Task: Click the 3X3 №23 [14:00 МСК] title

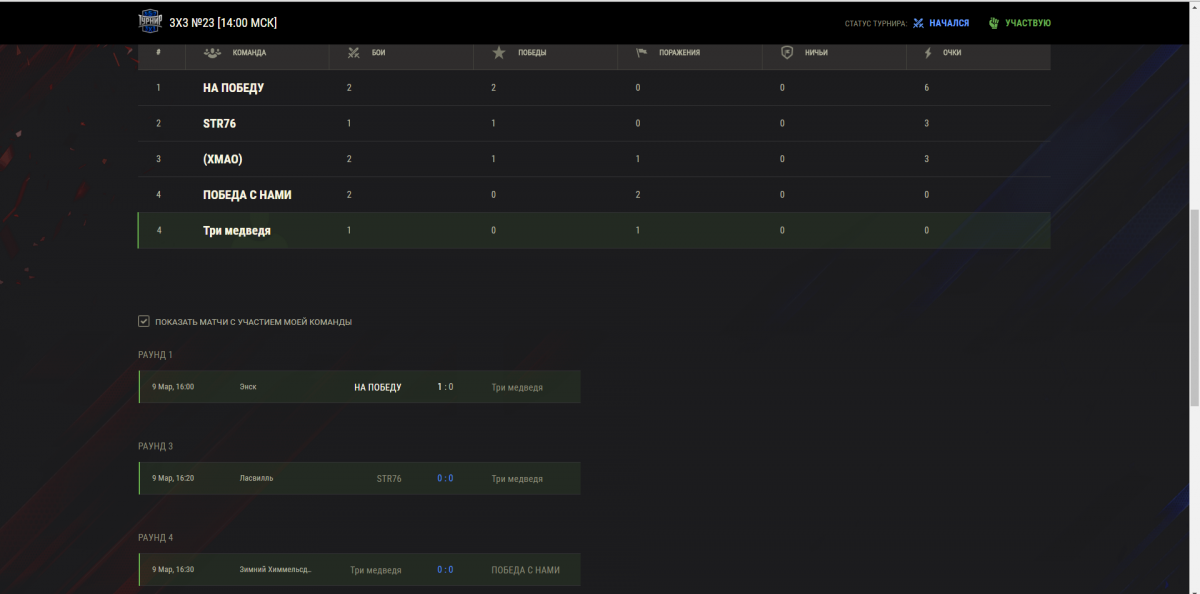Action: [x=223, y=22]
